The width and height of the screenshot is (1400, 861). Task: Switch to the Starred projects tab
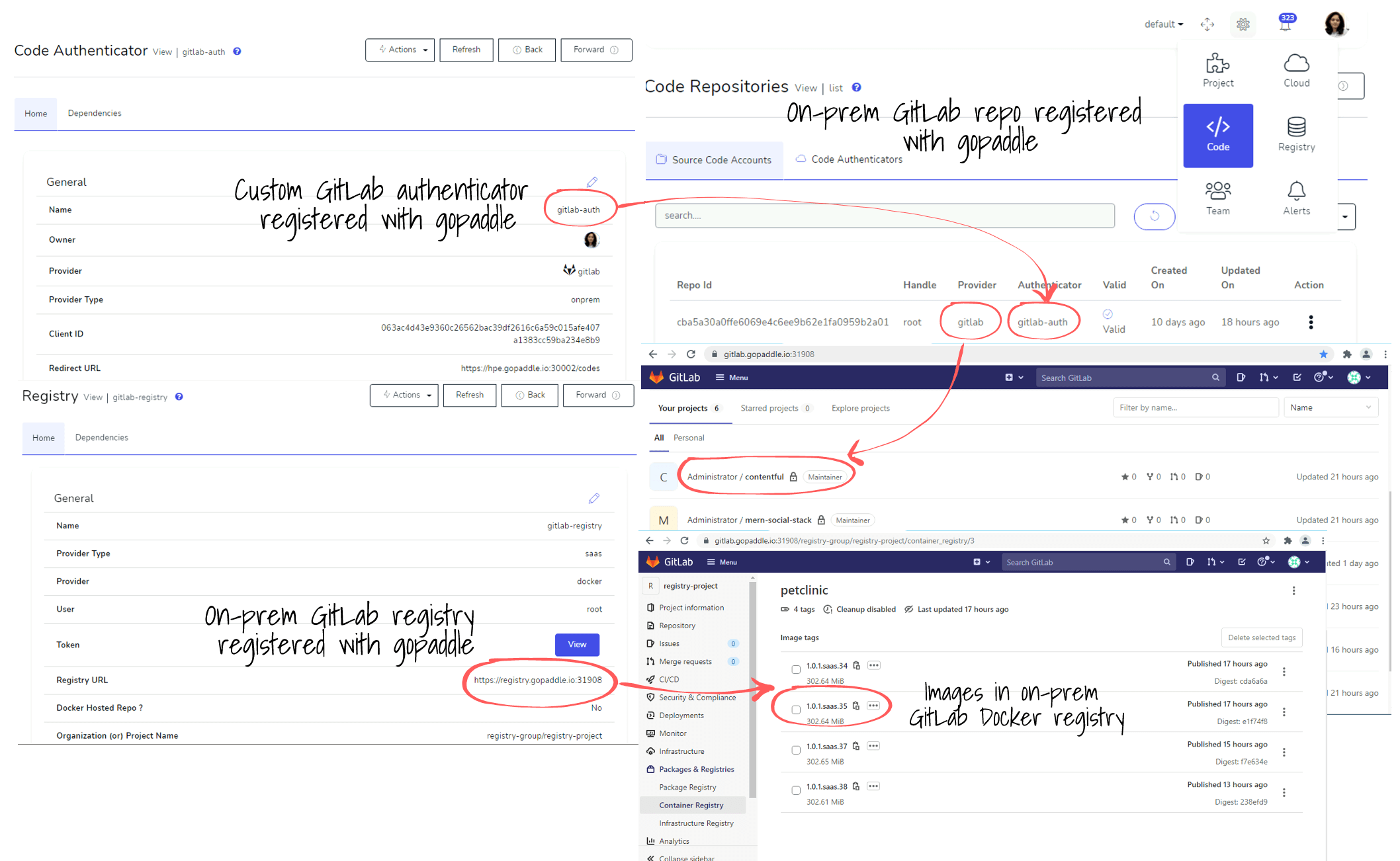point(769,408)
